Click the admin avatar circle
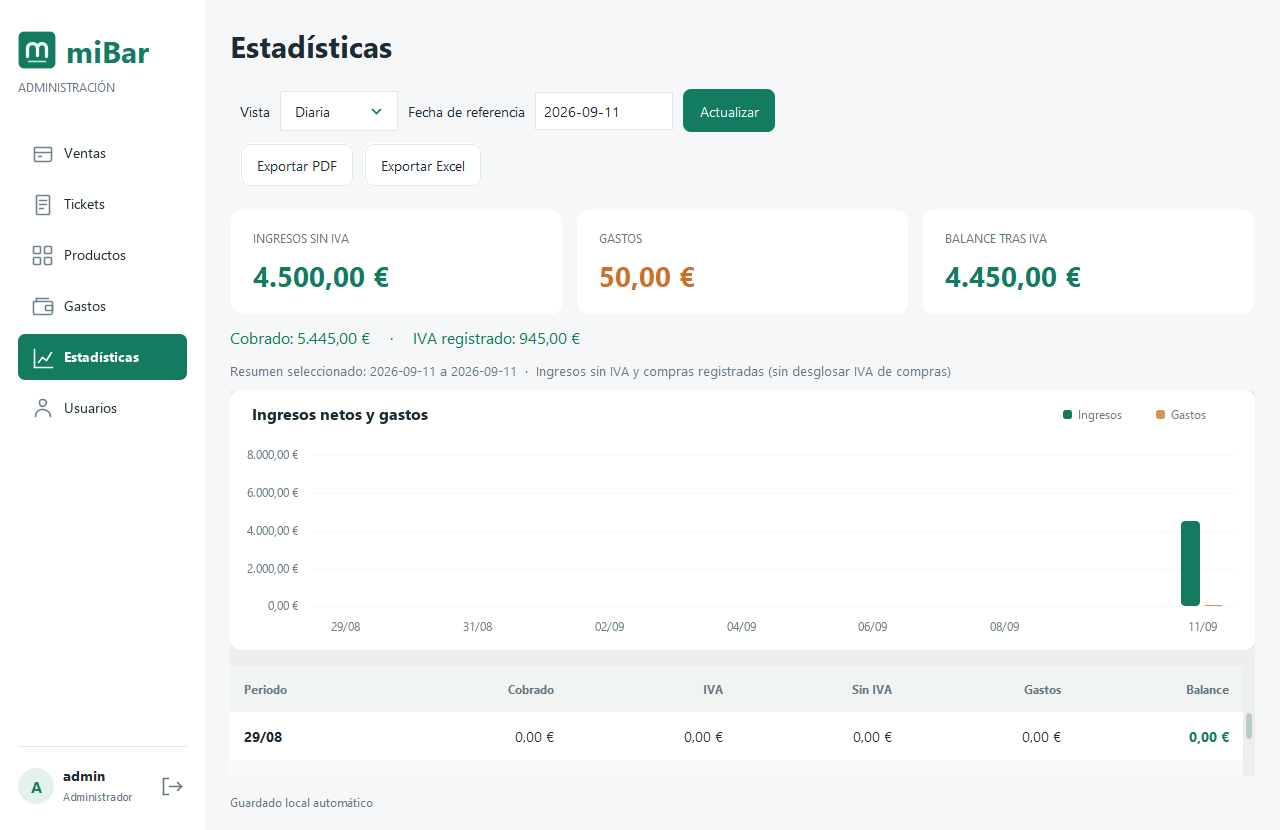Screen dimensions: 1280x830 click(36, 787)
